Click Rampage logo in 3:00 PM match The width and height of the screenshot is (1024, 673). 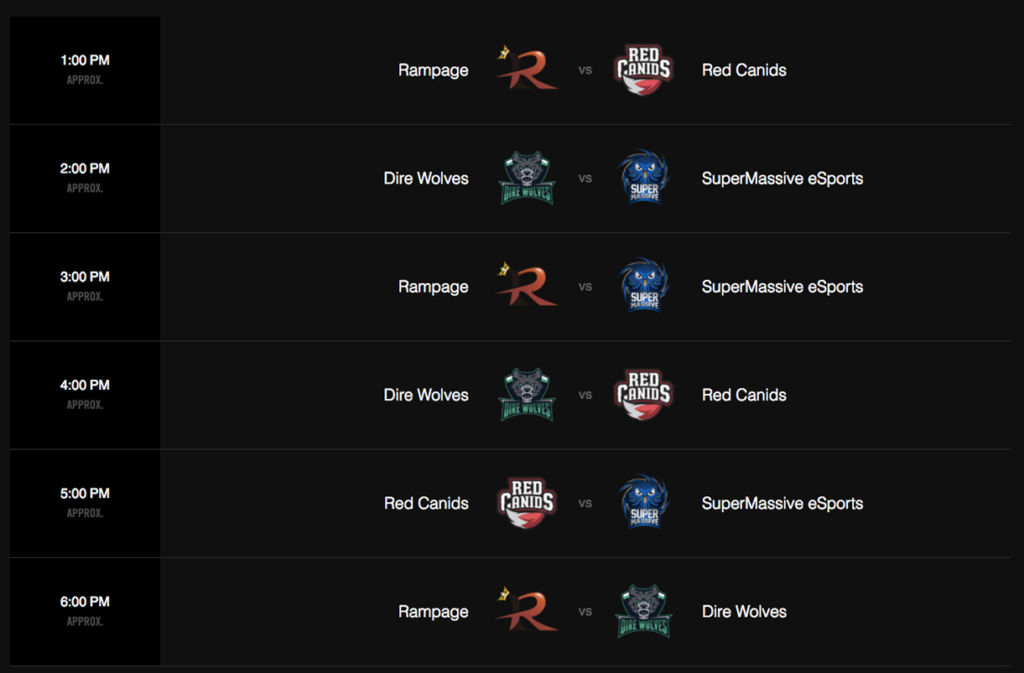click(527, 285)
